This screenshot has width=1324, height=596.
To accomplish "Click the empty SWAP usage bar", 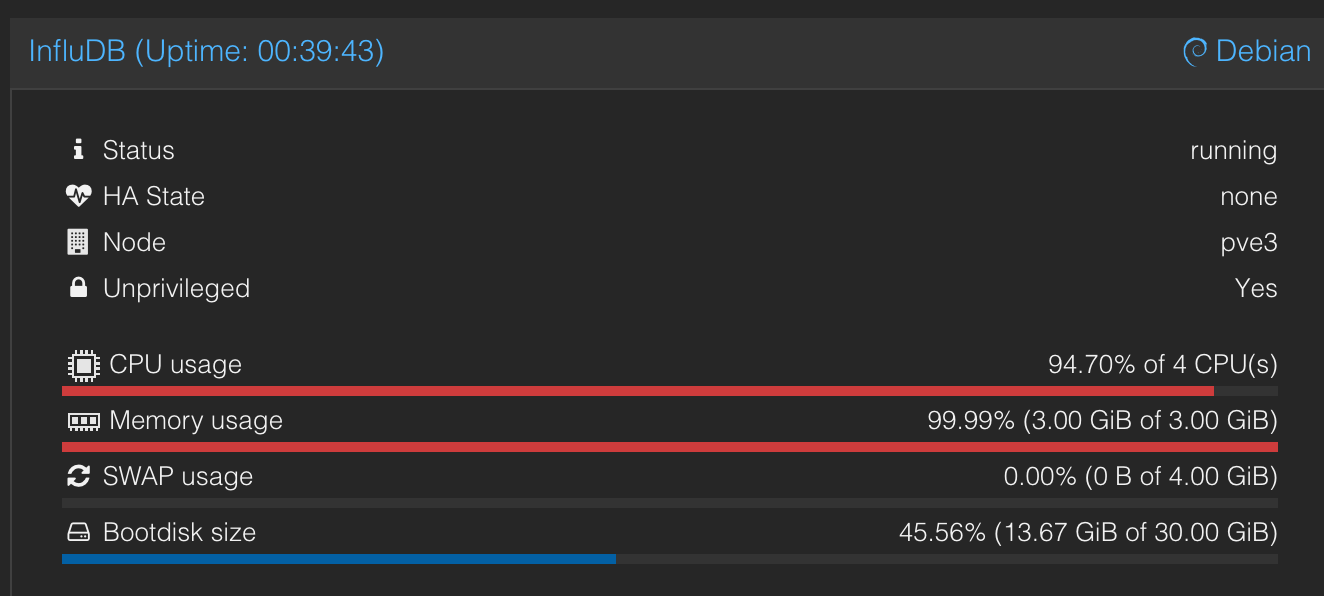I will [x=669, y=503].
